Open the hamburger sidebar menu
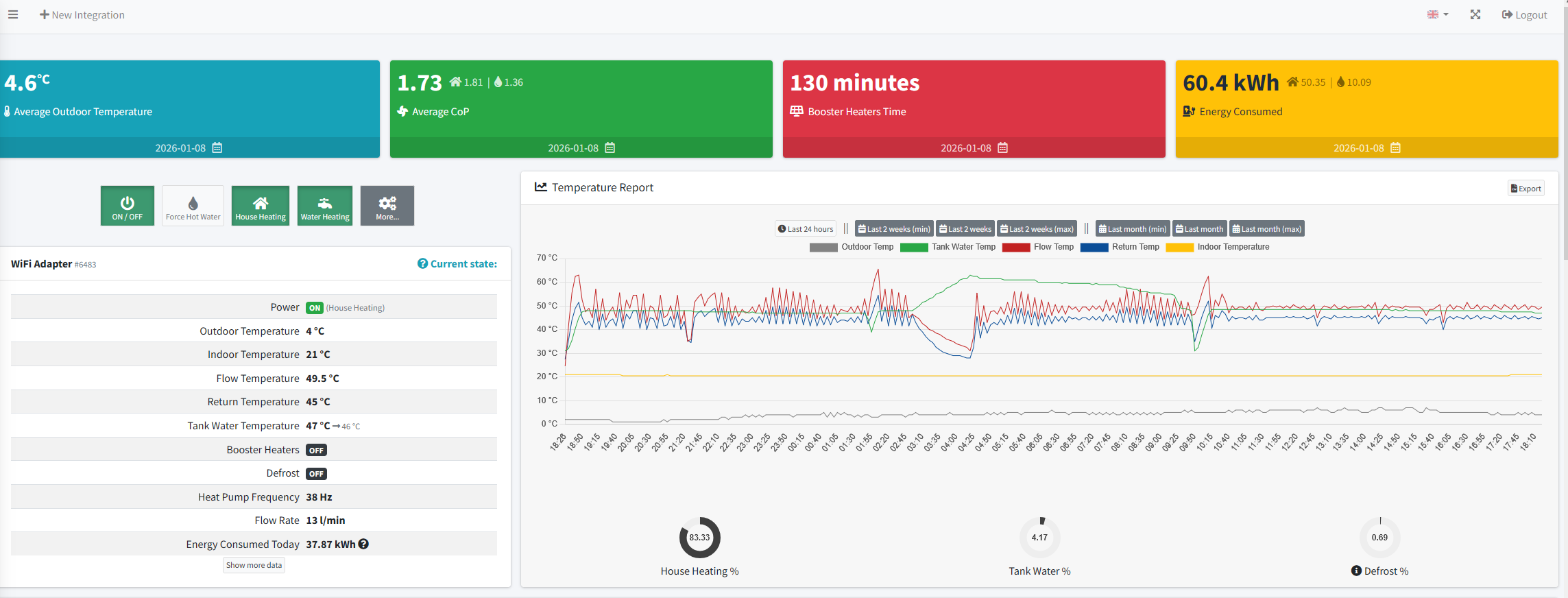This screenshot has width=1568, height=598. [x=13, y=14]
